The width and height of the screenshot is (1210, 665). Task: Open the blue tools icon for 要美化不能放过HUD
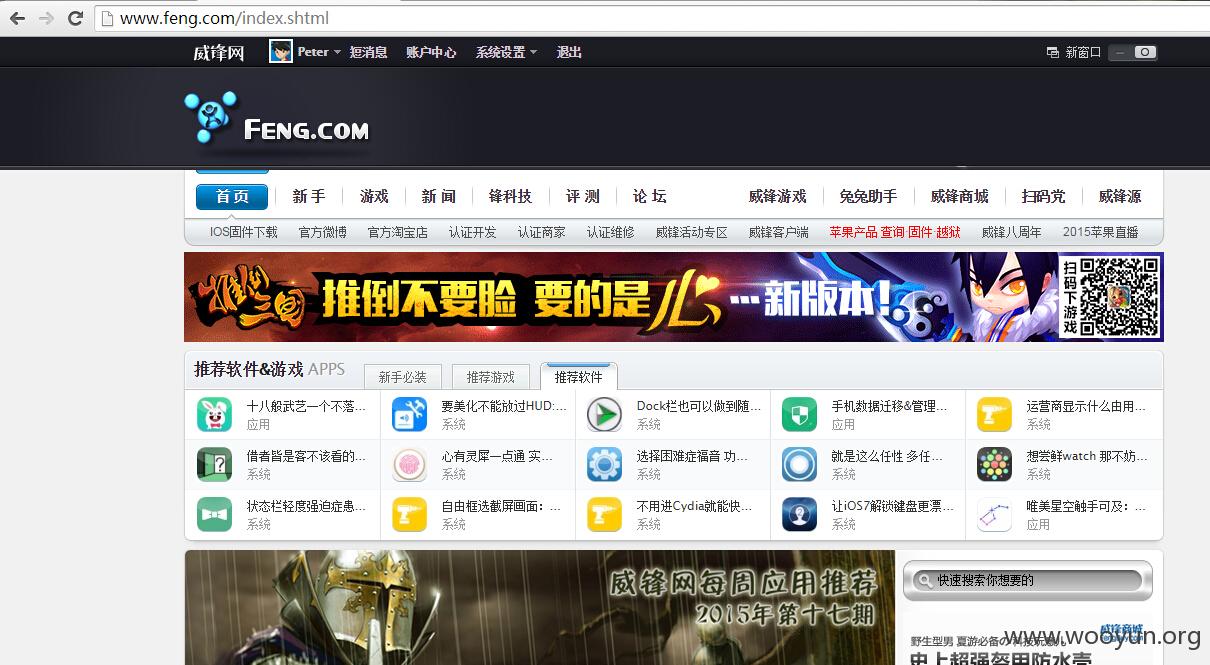coord(409,414)
